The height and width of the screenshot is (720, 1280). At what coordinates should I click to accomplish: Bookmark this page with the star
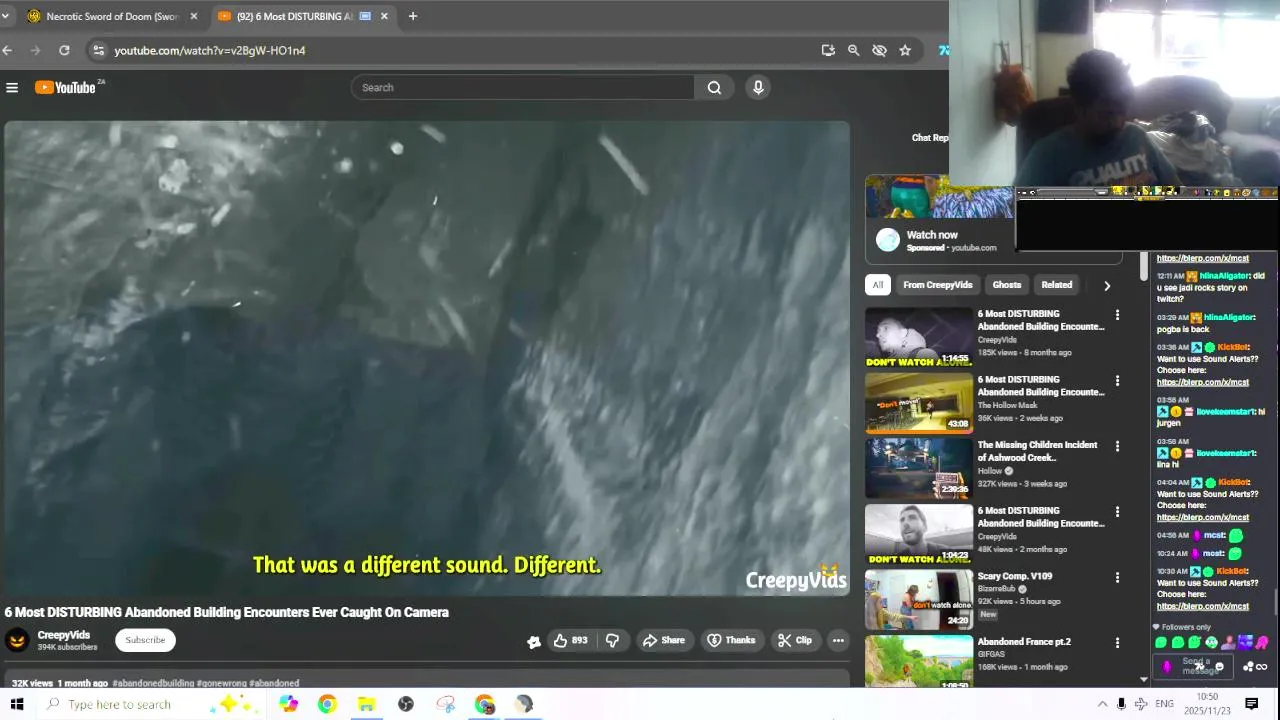coord(905,50)
